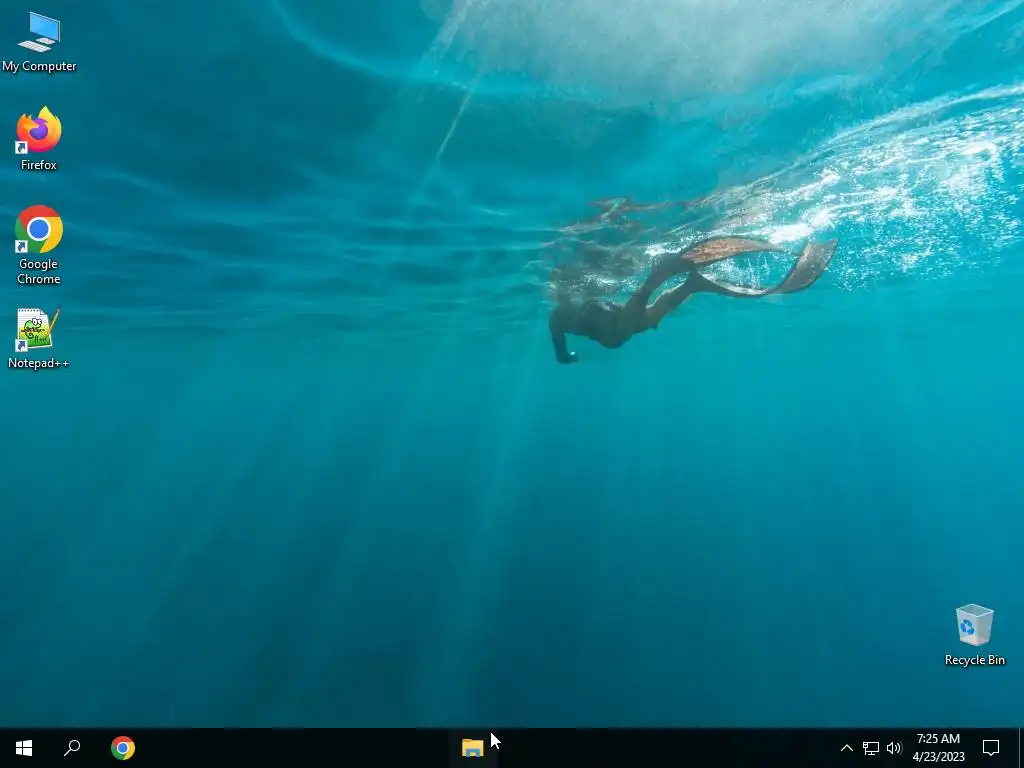
Task: Launch Chrome from the taskbar
Action: click(x=123, y=748)
